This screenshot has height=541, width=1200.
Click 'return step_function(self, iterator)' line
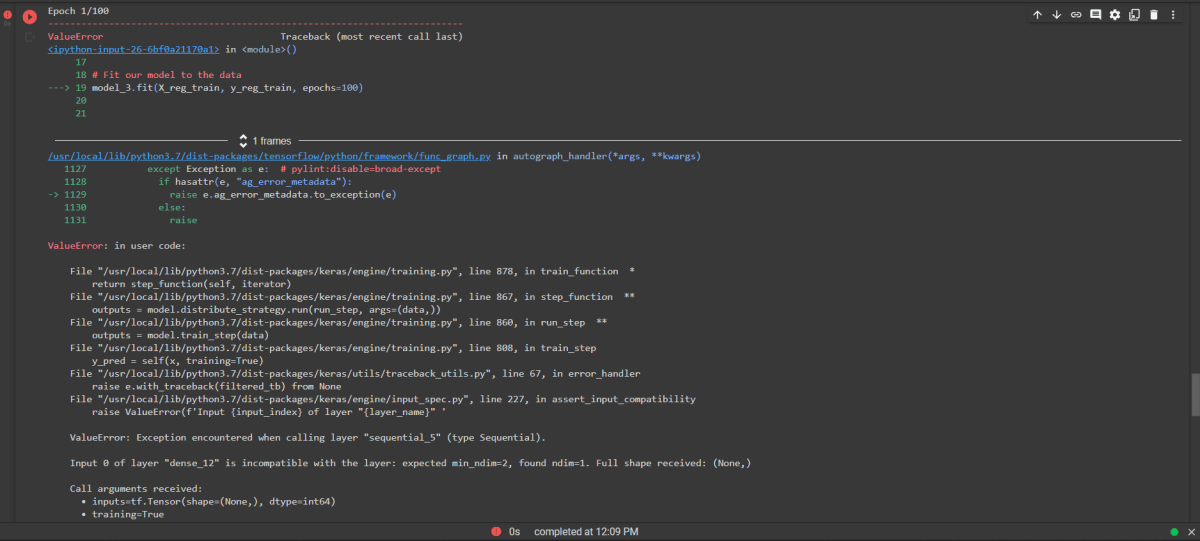click(192, 284)
